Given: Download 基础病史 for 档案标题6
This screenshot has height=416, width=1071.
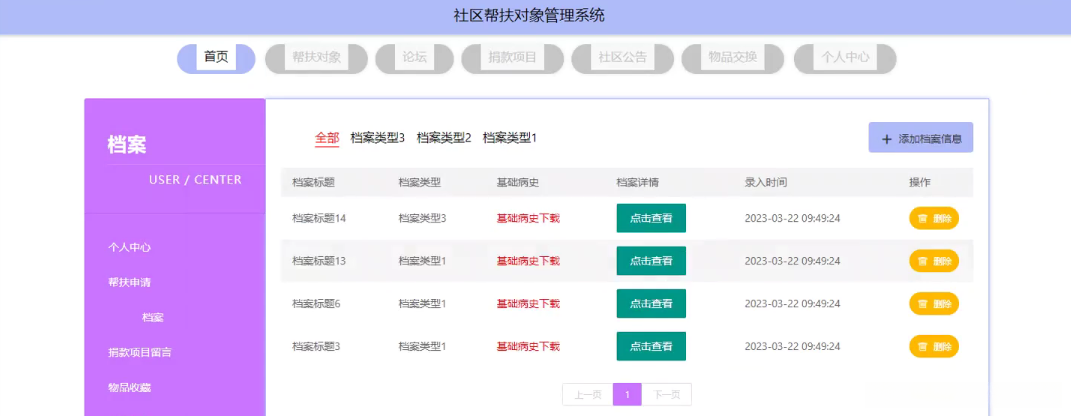Looking at the screenshot, I should point(528,304).
